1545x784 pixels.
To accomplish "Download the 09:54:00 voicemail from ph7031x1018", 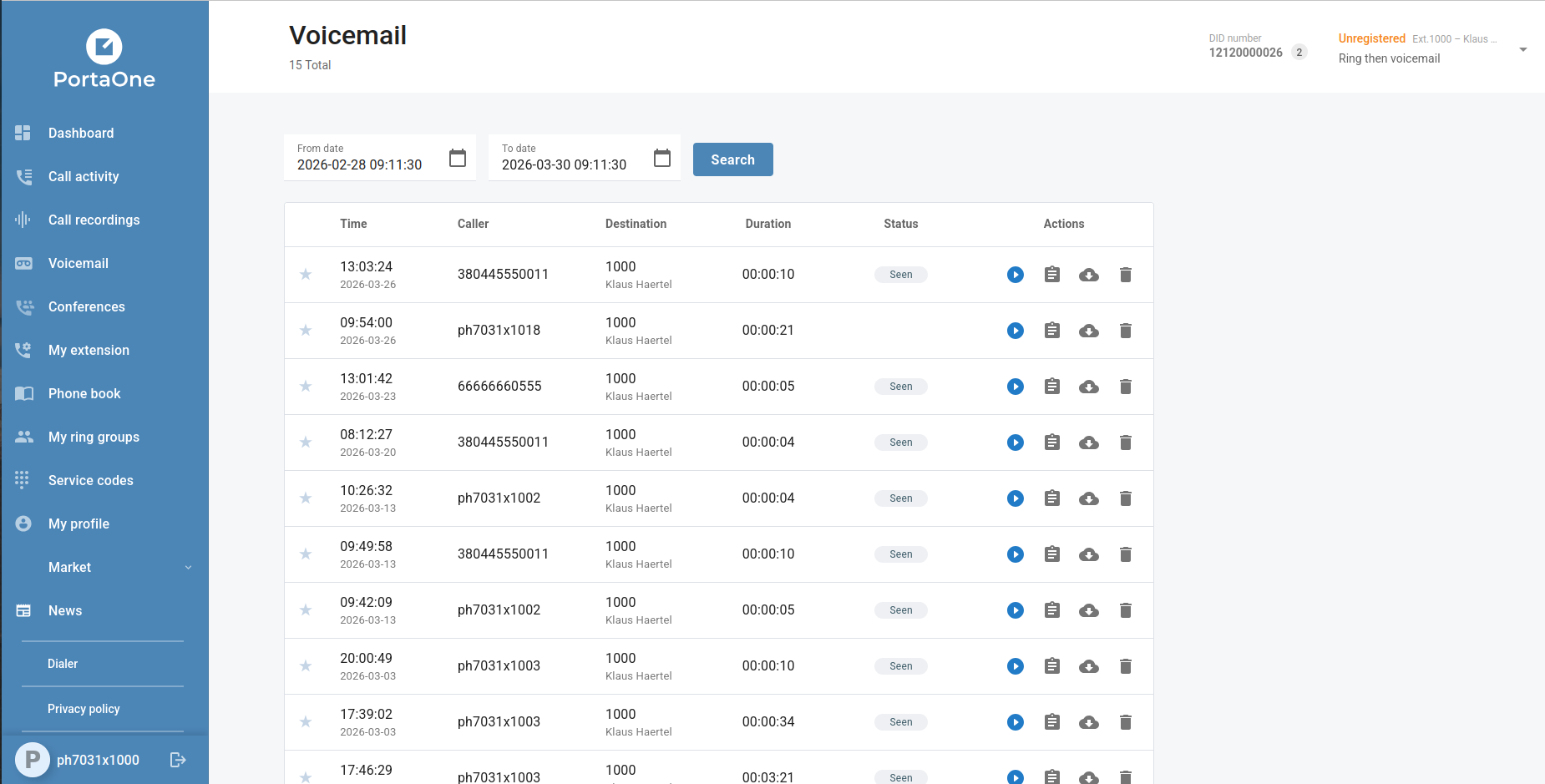I will [1088, 331].
